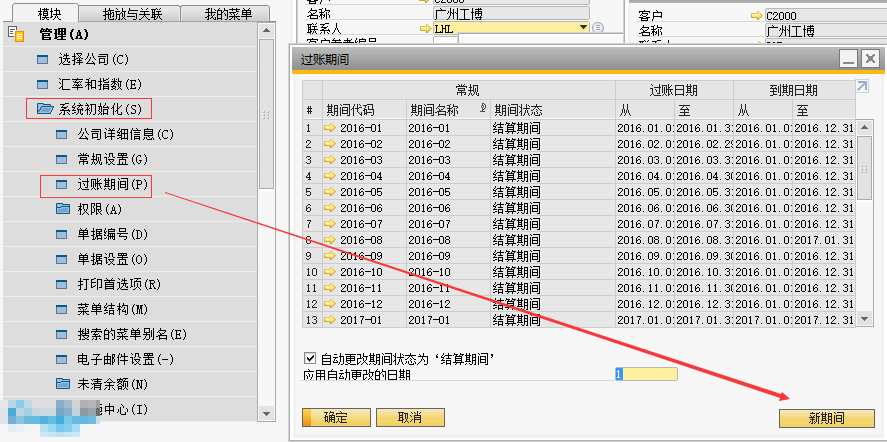
Task: Click the 名称 广州工博 field in the left form
Action: coord(511,14)
